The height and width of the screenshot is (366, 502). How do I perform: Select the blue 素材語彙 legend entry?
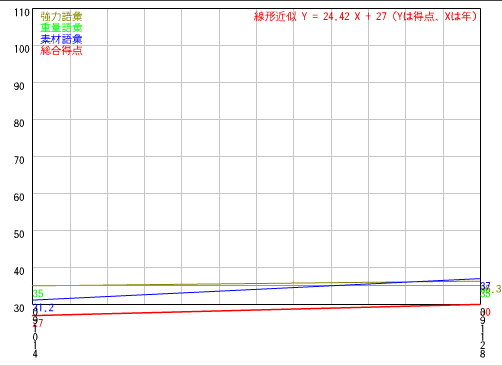tap(61, 39)
